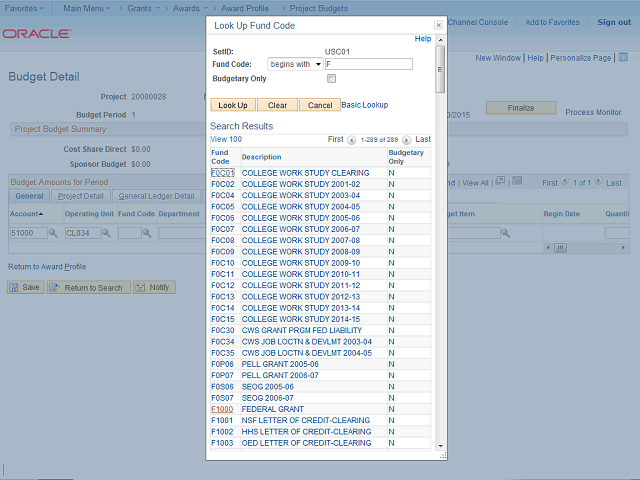
Task: Switch to the Project Detail tab
Action: [x=80, y=196]
